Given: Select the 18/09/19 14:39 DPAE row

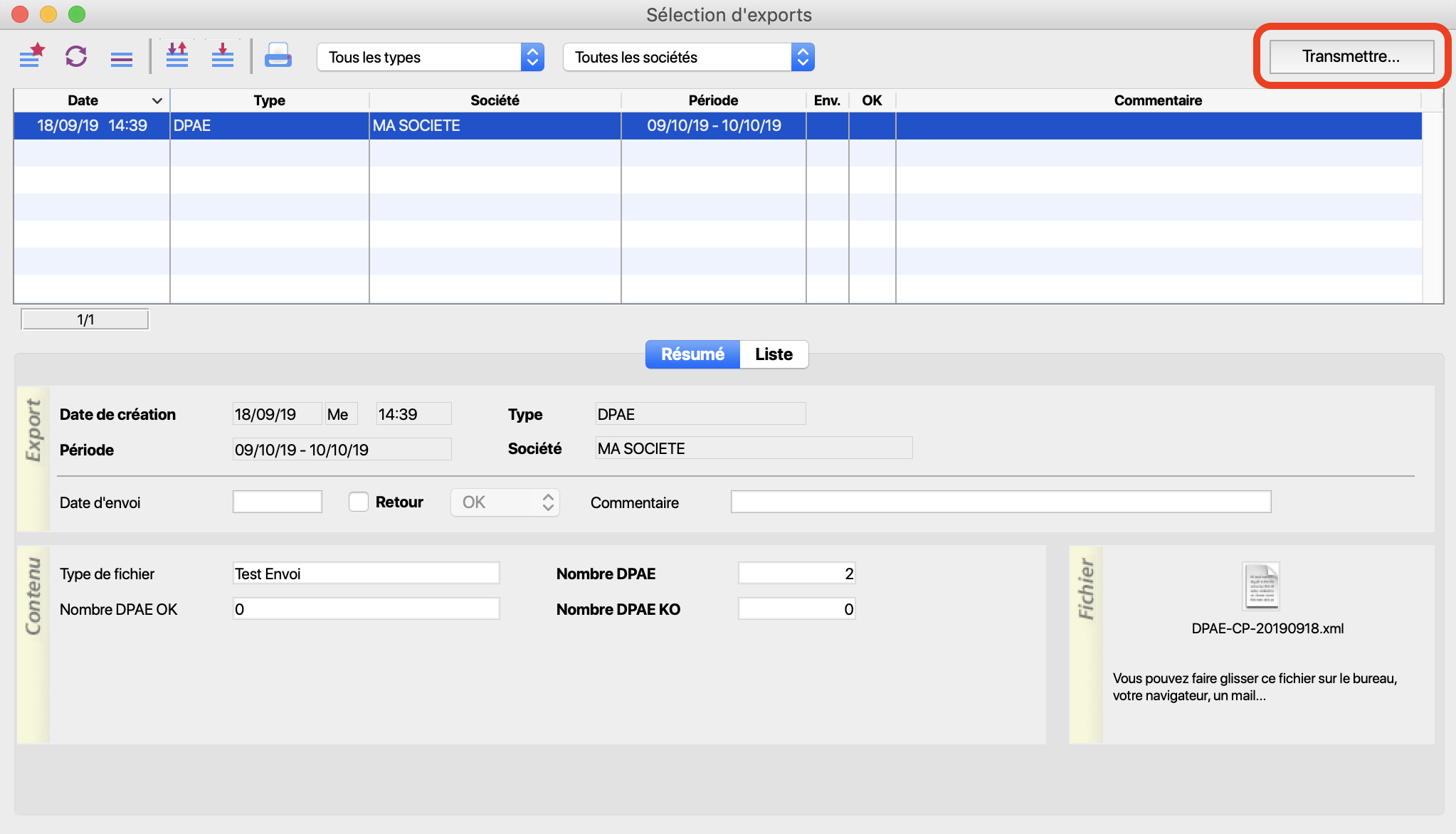Looking at the screenshot, I should (x=718, y=126).
